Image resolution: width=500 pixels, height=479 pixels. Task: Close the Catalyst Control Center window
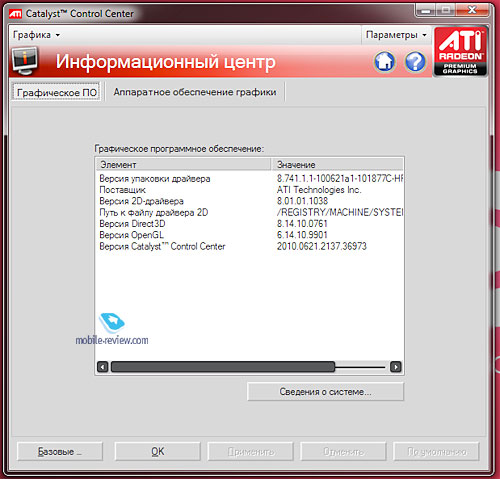click(472, 11)
